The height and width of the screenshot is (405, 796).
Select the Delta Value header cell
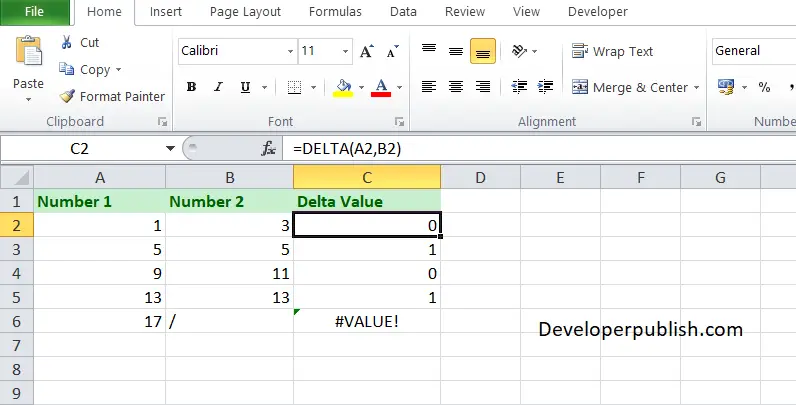click(x=367, y=201)
